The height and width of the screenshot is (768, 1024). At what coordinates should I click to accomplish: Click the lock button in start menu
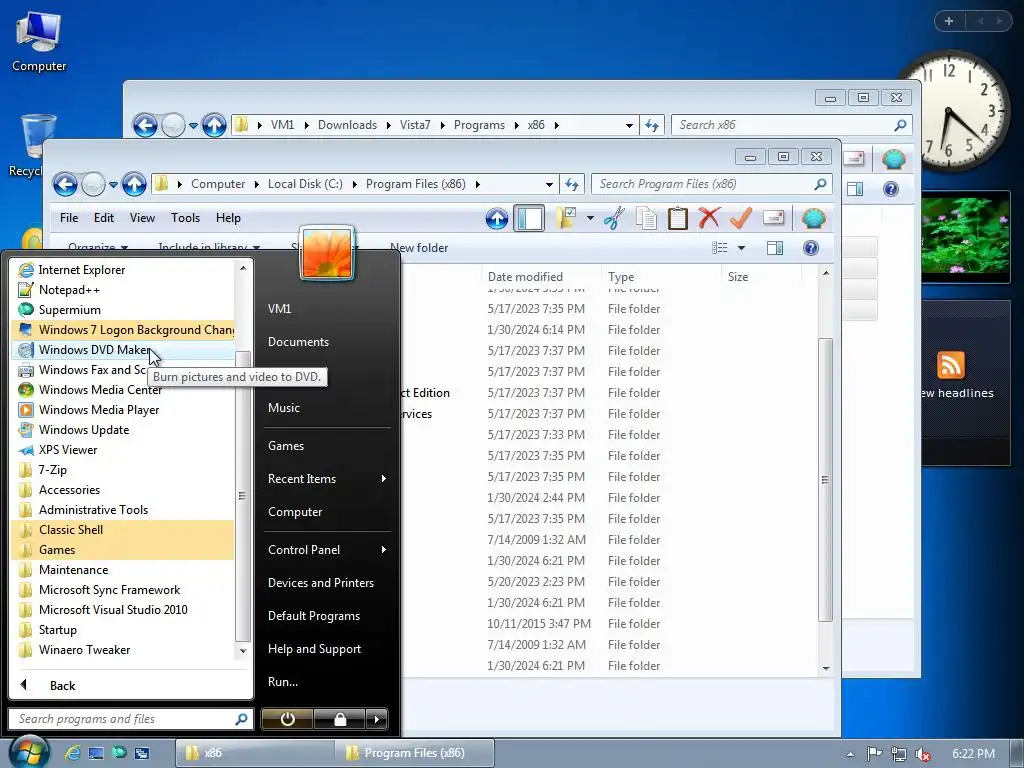click(x=340, y=719)
